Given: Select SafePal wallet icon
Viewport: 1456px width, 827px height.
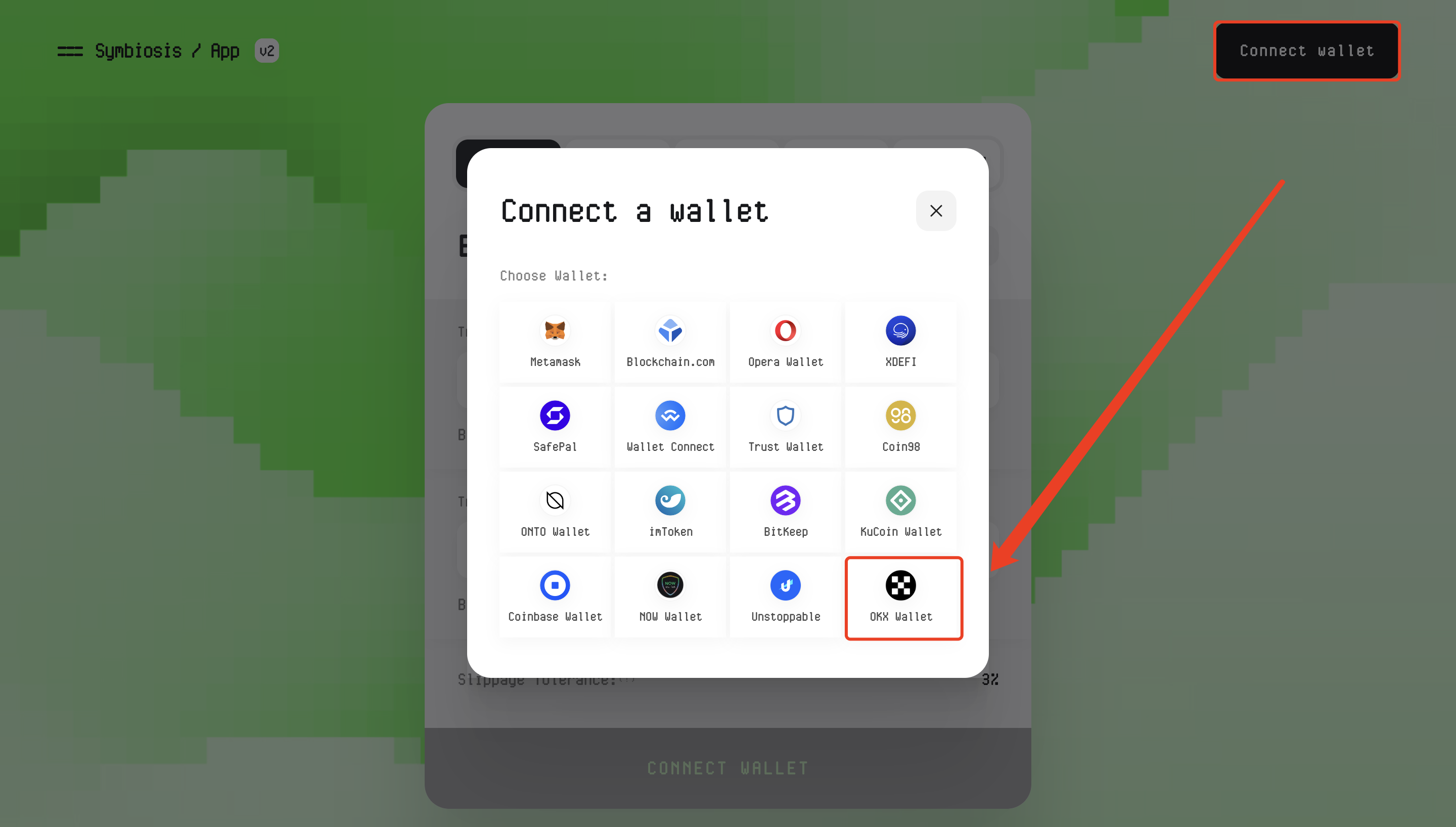Looking at the screenshot, I should tap(555, 415).
